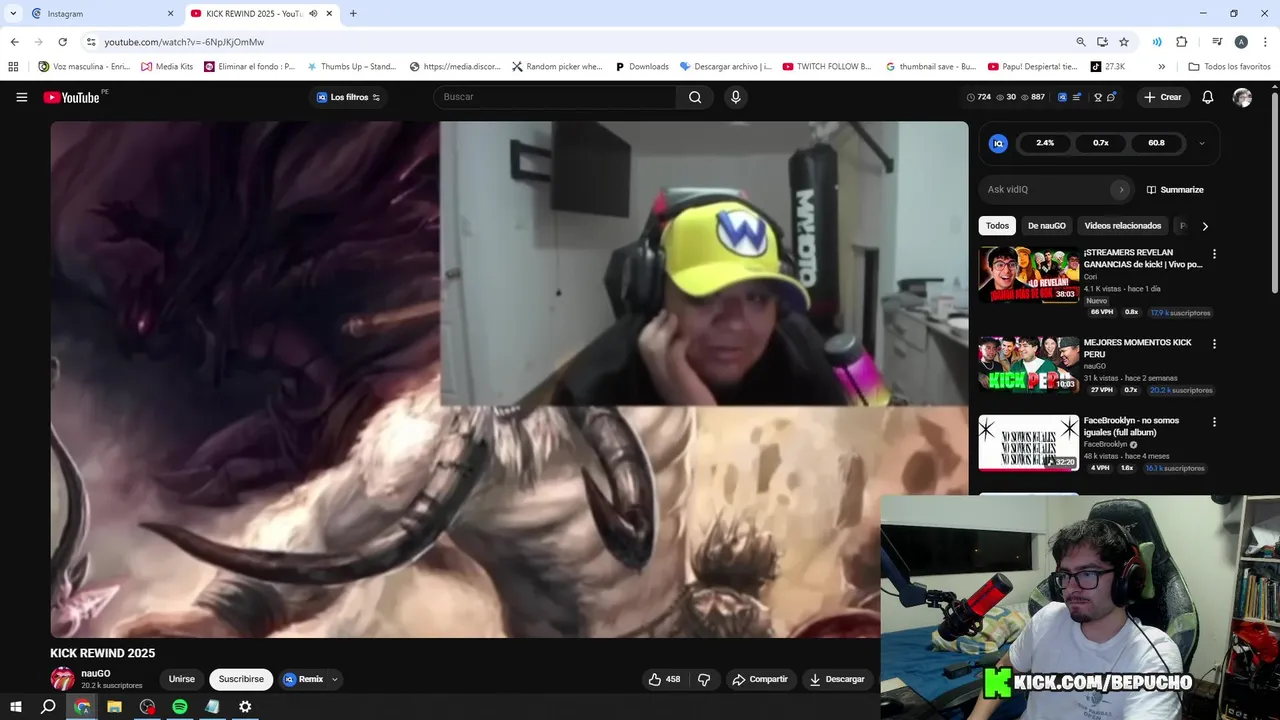Image resolution: width=1280 pixels, height=720 pixels.
Task: Click the search magnifier button
Action: tap(695, 97)
